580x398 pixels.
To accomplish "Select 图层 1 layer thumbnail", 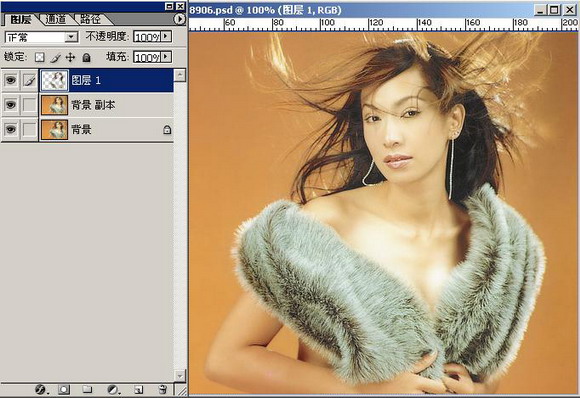I will pos(54,80).
